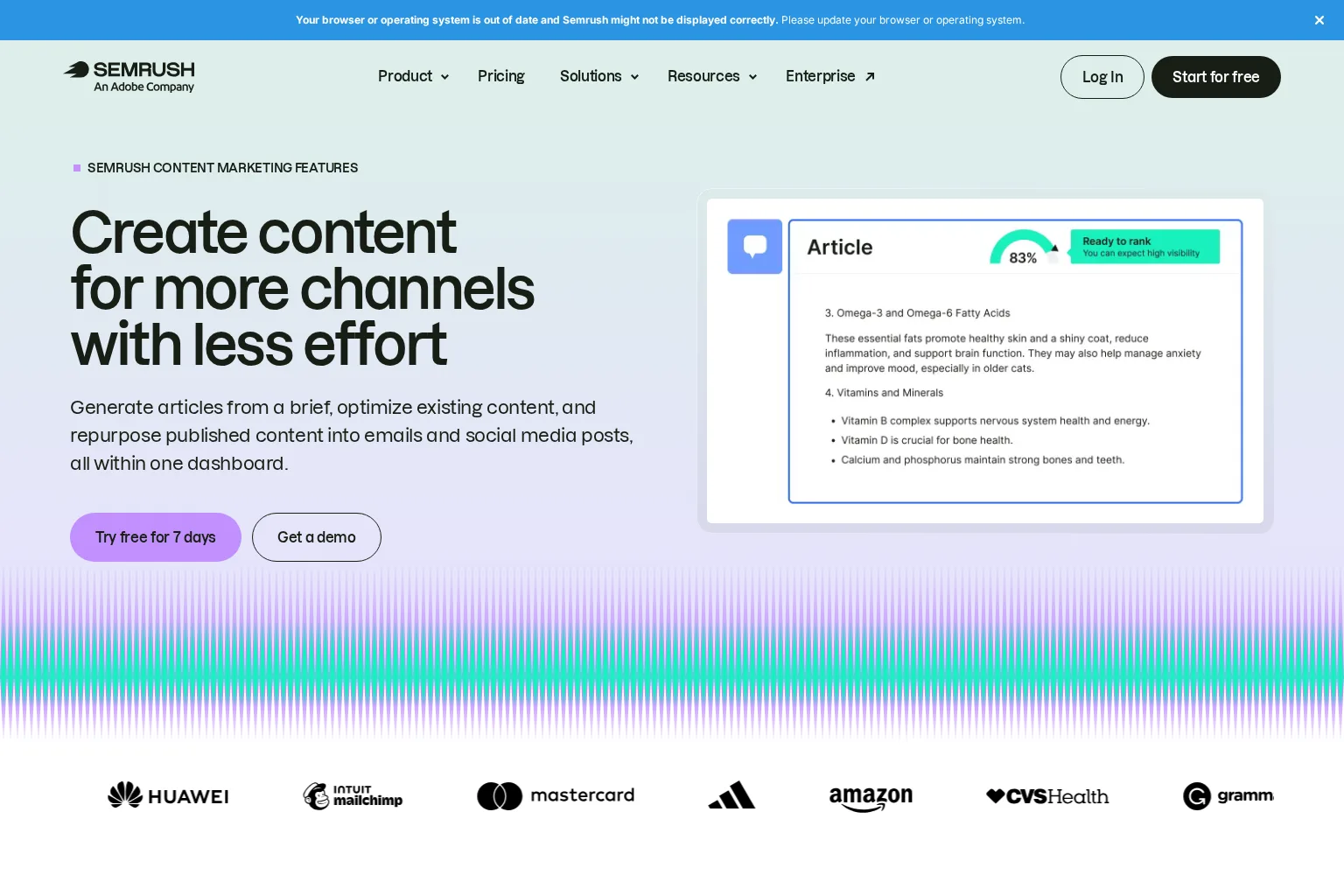The width and height of the screenshot is (1344, 896).
Task: Click 'An Adobe Company' tagline
Action: pyautogui.click(x=144, y=87)
